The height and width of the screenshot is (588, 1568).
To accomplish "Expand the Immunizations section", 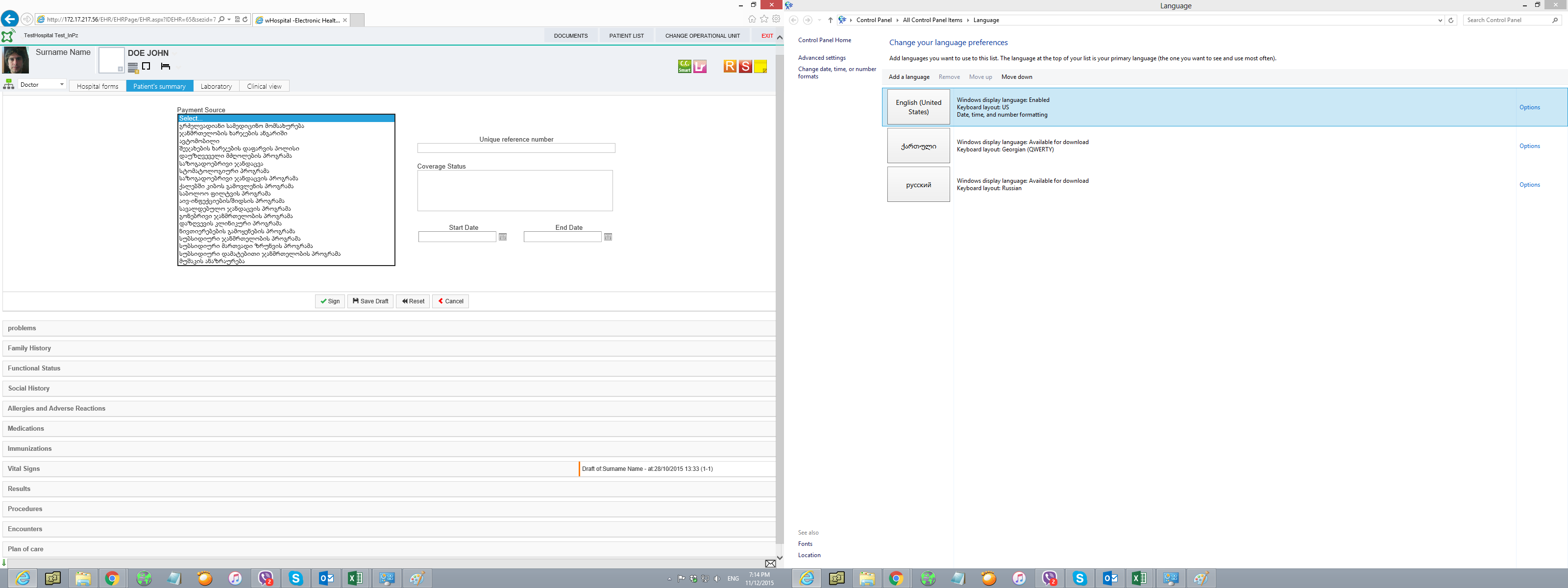I will (29, 449).
